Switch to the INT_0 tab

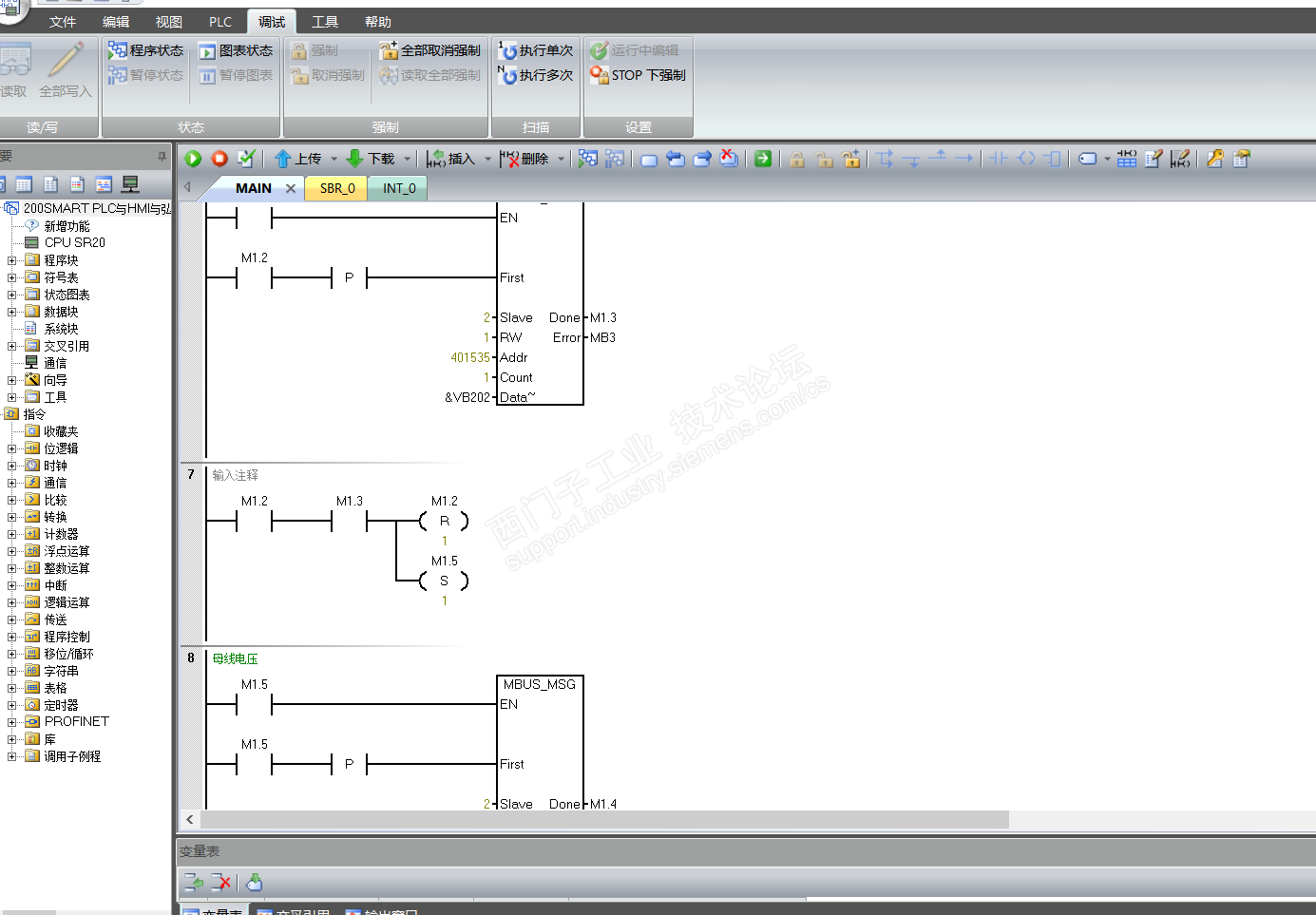click(399, 188)
